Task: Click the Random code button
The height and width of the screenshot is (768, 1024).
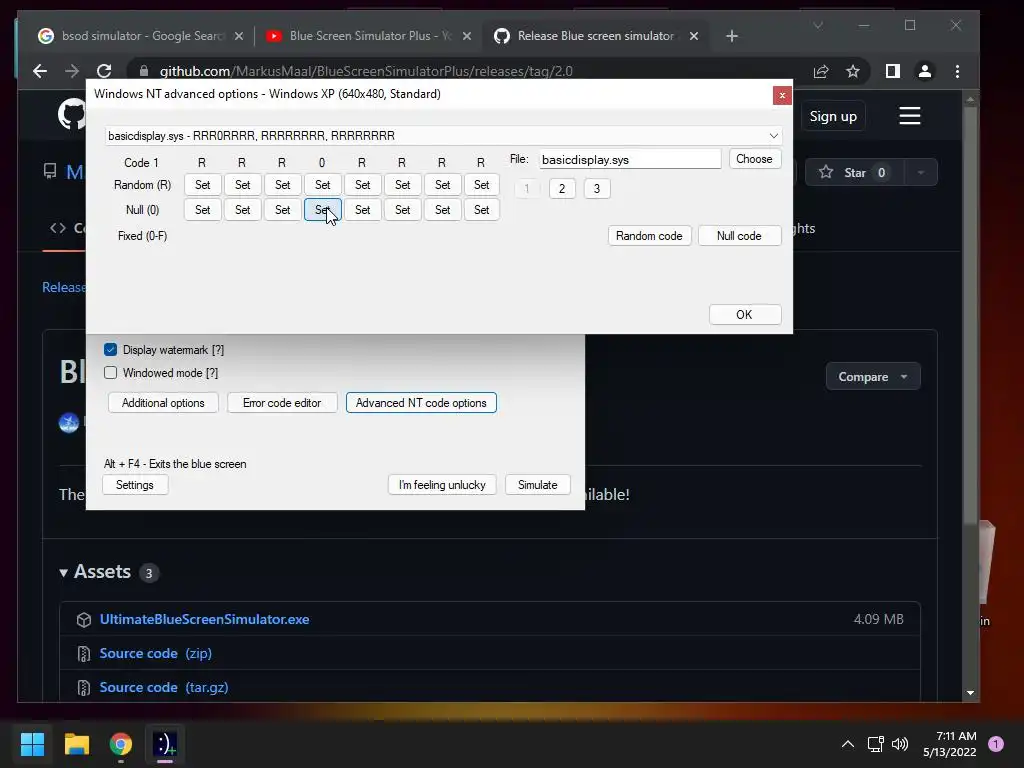Action: point(649,236)
